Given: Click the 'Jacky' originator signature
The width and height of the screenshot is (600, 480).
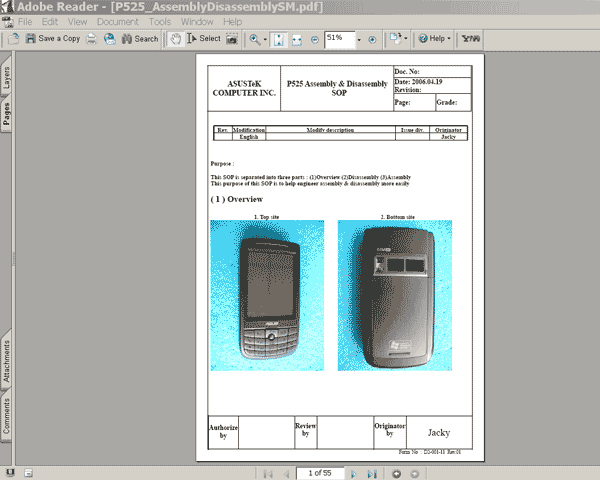Looking at the screenshot, I should 439,433.
